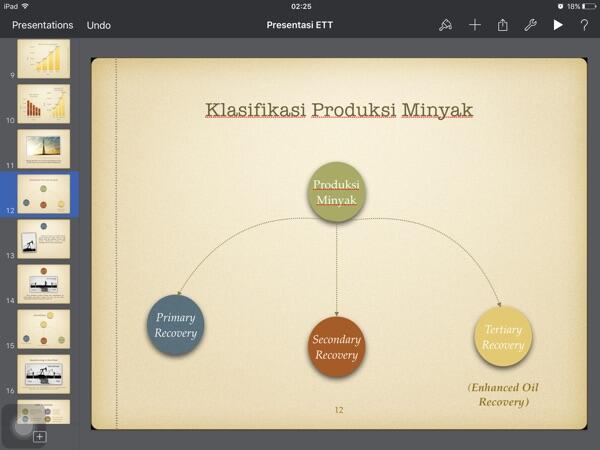Select slide 14 thumbnail
The height and width of the screenshot is (450, 600).
tap(44, 284)
